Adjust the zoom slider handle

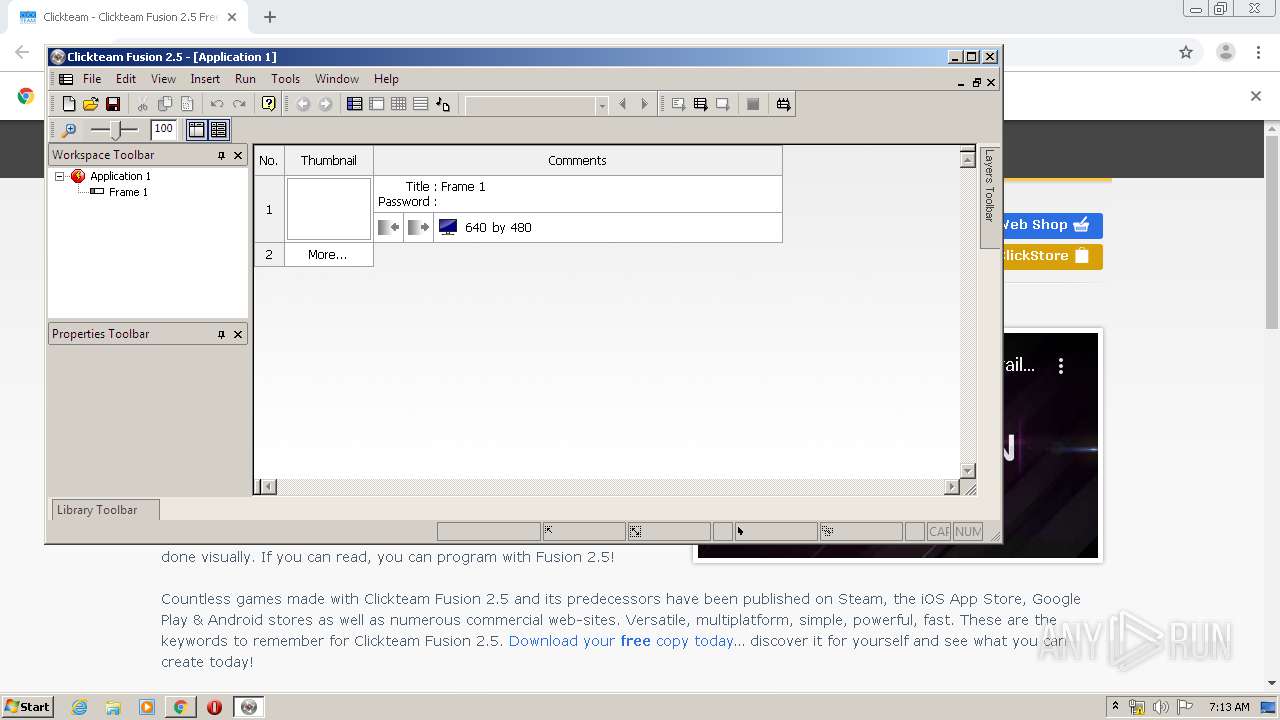pyautogui.click(x=118, y=129)
